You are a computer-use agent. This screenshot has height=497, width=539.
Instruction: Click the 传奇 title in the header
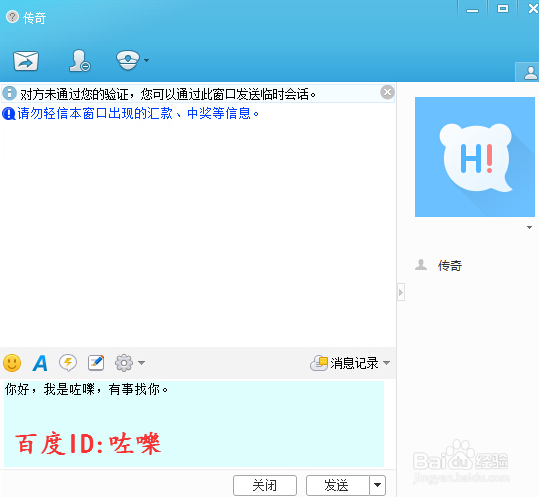pos(34,18)
